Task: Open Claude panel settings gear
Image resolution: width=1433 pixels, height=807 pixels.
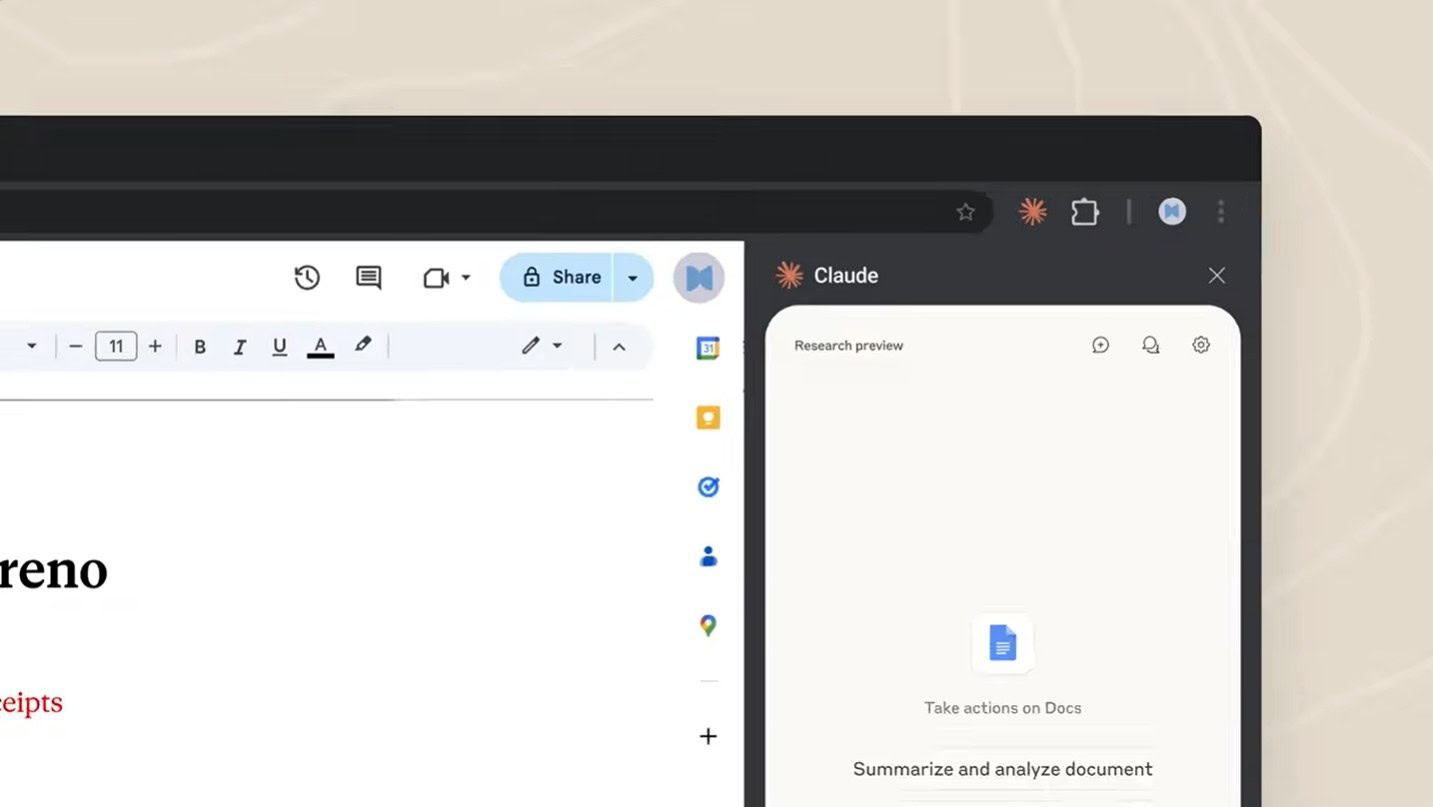Action: pos(1201,345)
